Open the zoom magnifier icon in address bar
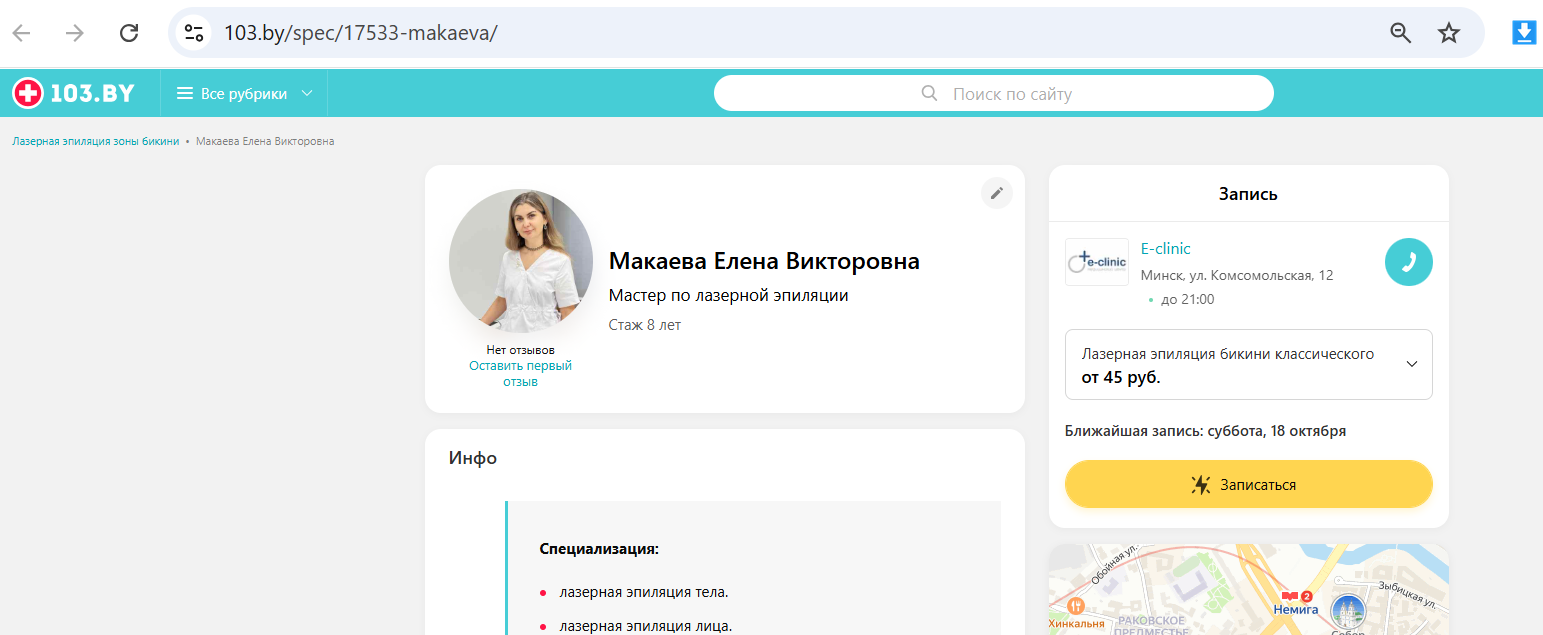 click(x=1401, y=33)
